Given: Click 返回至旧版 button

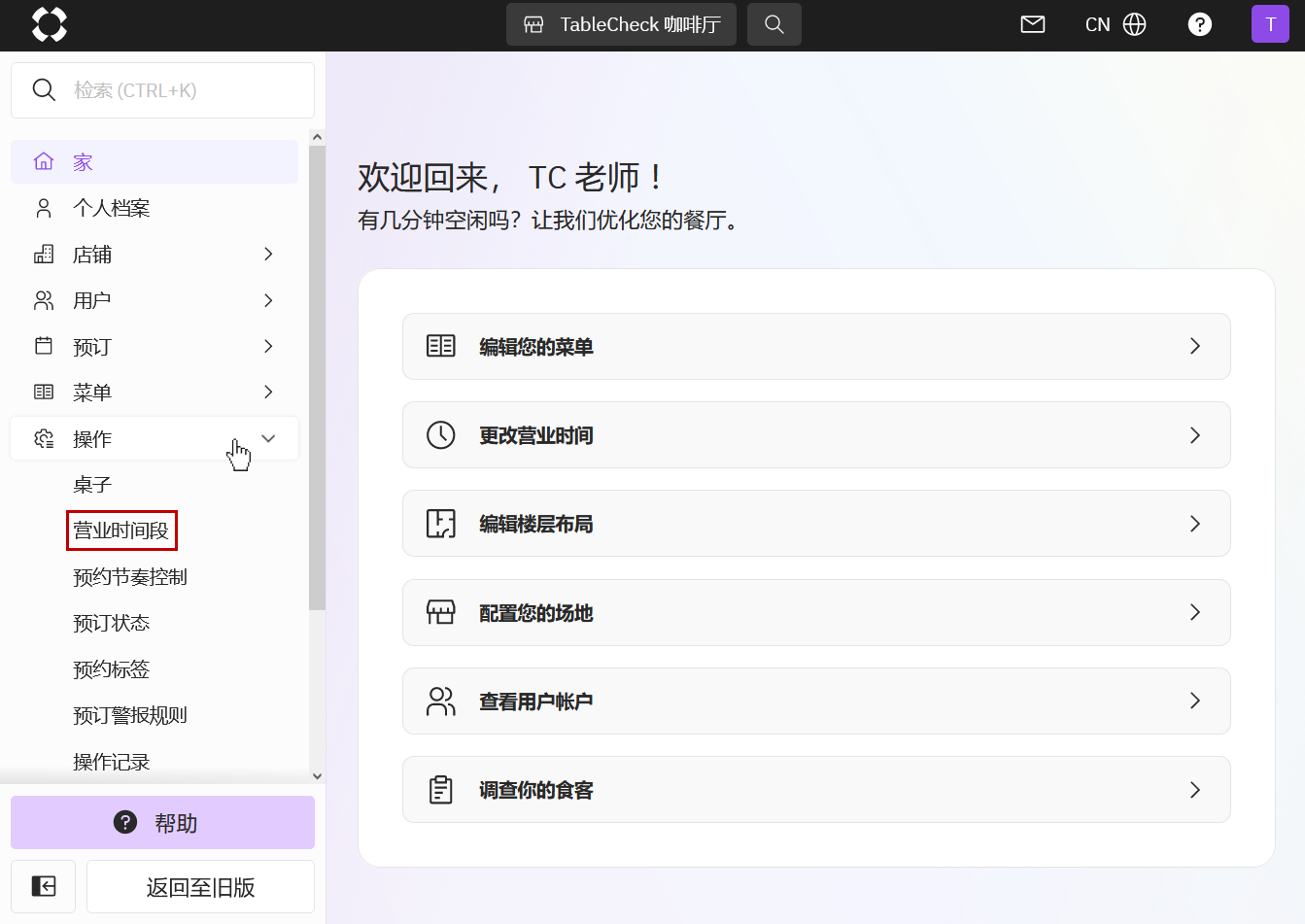Looking at the screenshot, I should point(200,886).
